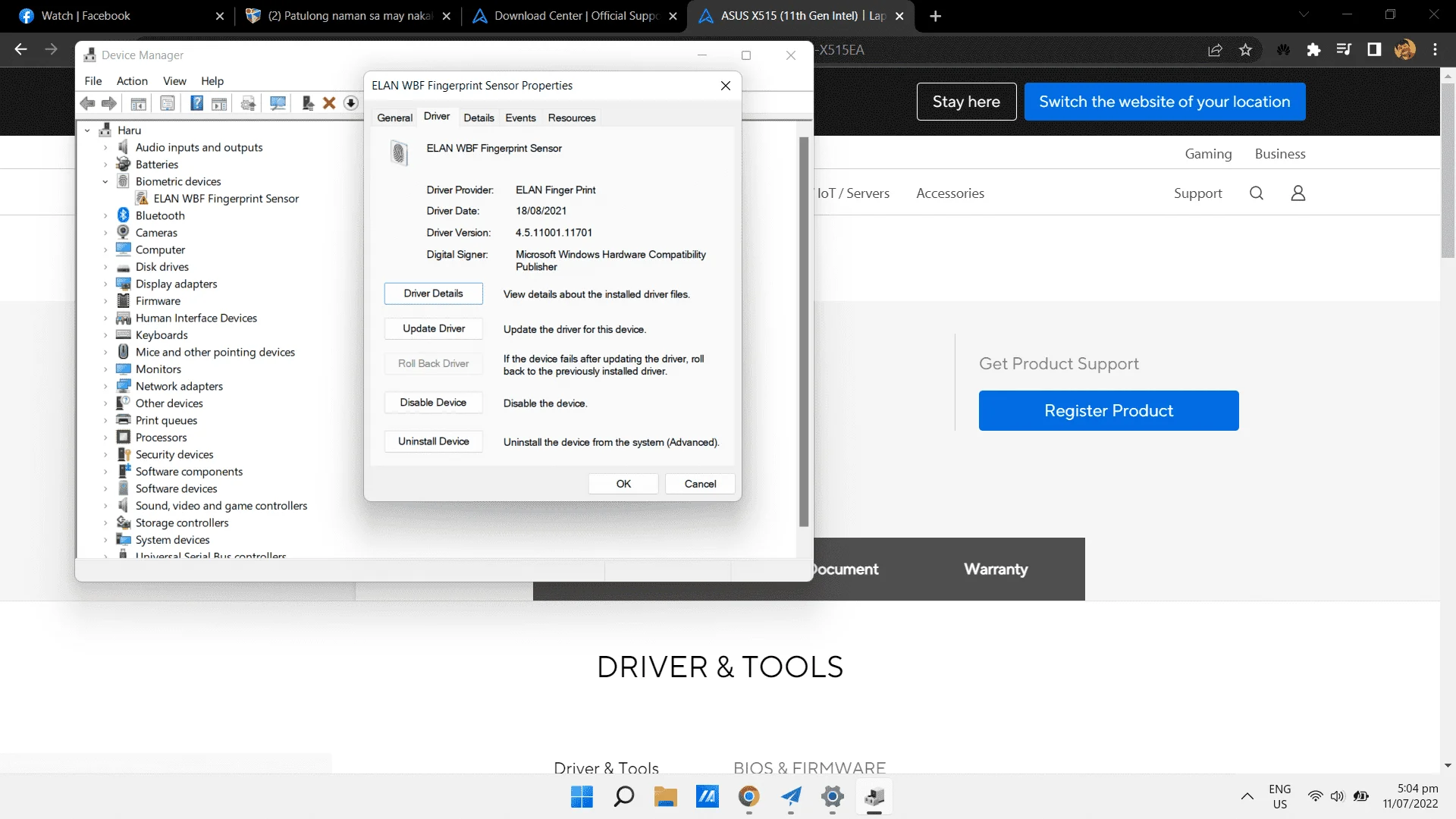Show hidden tray icons chevron

coord(1247,796)
